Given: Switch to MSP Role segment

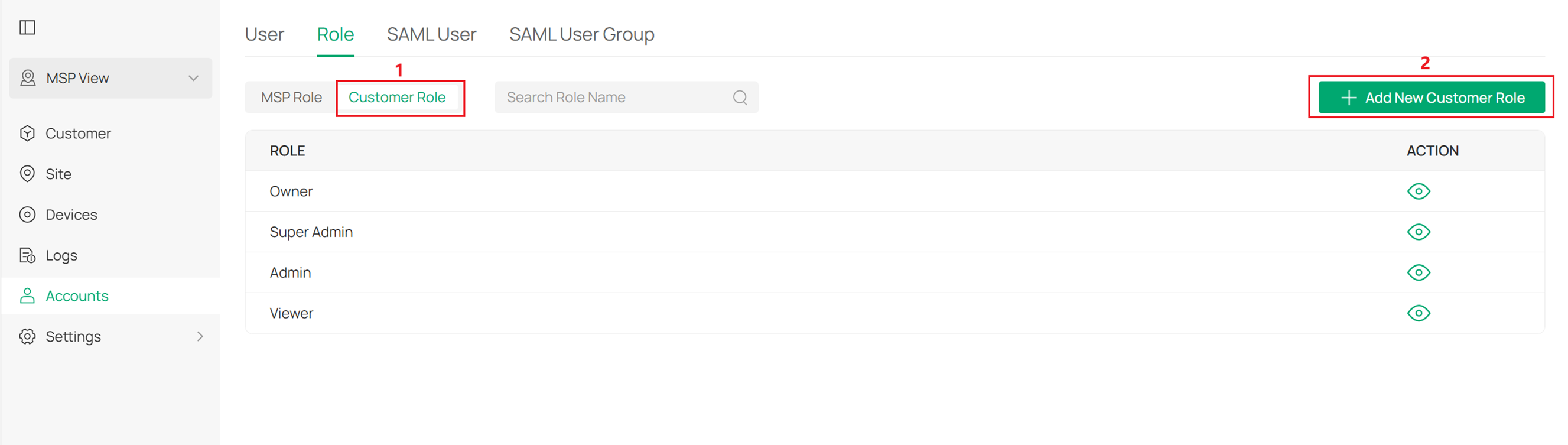Looking at the screenshot, I should 292,98.
